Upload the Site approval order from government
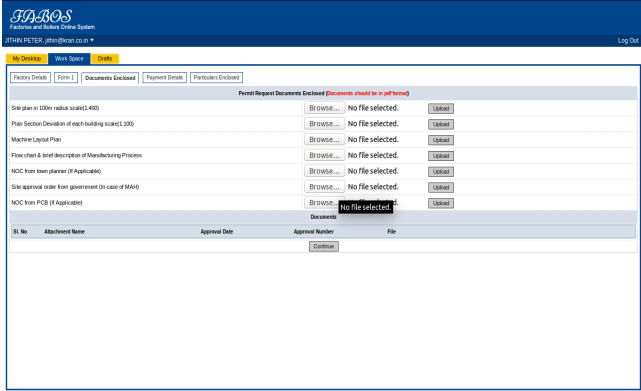Image resolution: width=641 pixels, height=391 pixels. point(441,187)
